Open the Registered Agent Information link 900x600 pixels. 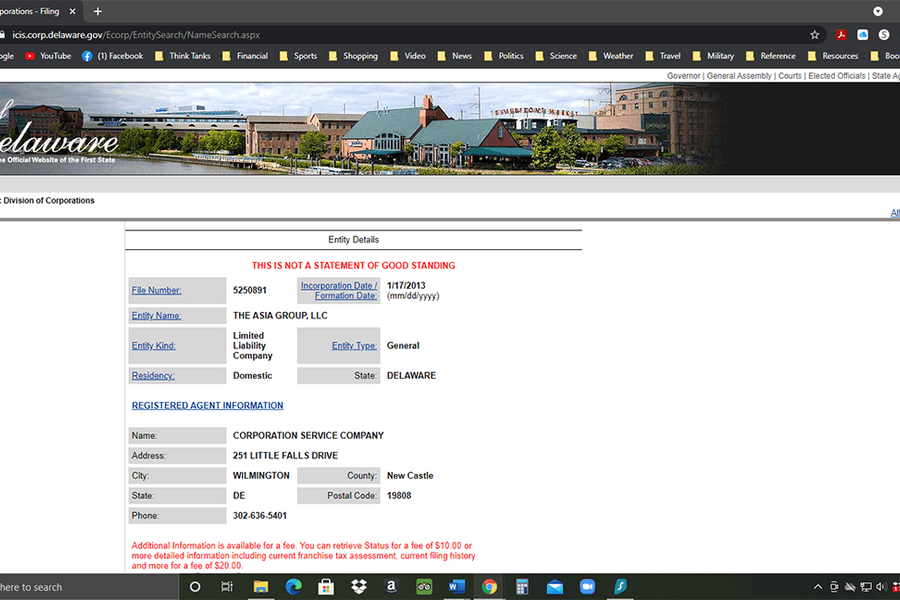207,406
